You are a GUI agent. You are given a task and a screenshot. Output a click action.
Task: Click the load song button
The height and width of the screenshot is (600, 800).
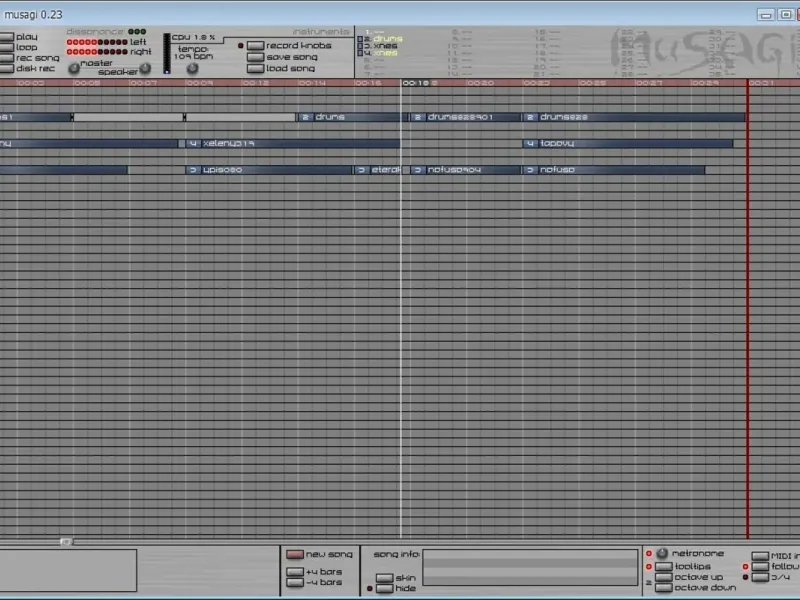[x=255, y=68]
